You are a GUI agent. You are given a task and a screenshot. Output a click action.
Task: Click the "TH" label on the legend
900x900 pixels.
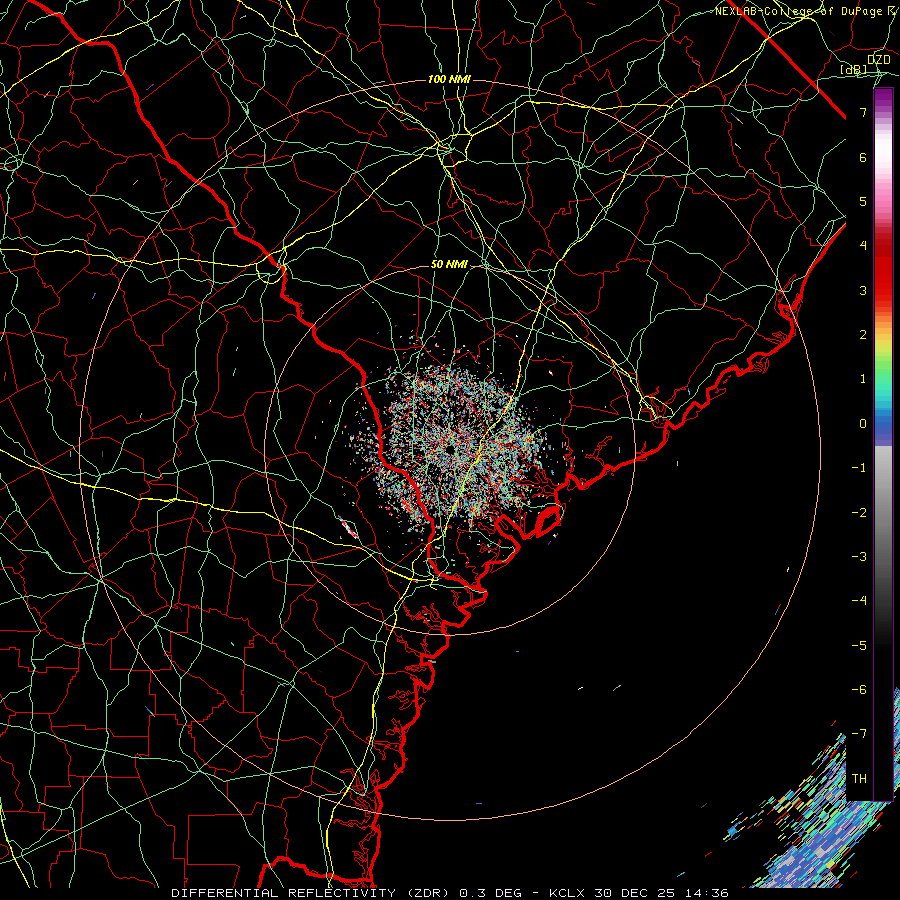(x=859, y=779)
